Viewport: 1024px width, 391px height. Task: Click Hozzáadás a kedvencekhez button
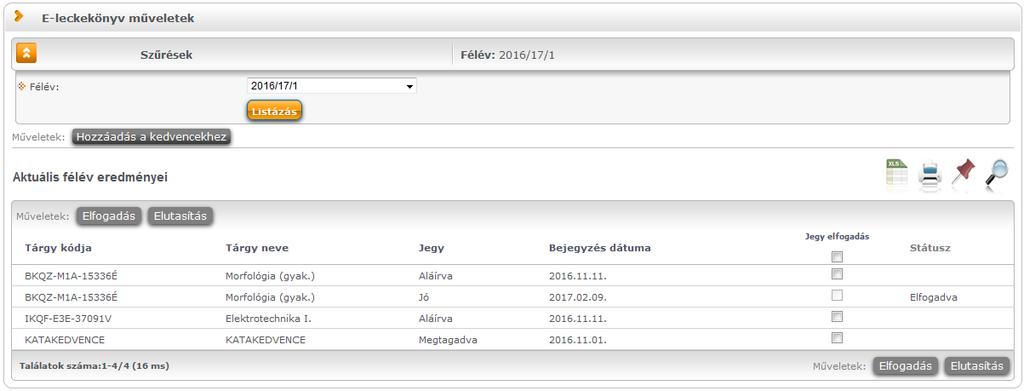(x=151, y=137)
